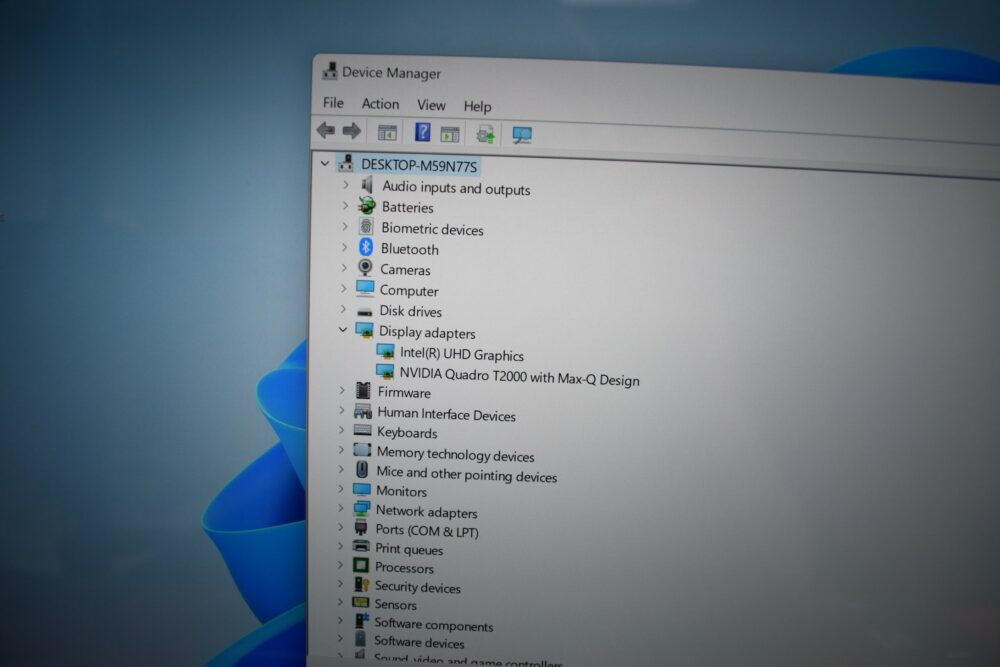Click the Disk drives category icon
Viewport: 1000px width, 667px height.
(364, 311)
